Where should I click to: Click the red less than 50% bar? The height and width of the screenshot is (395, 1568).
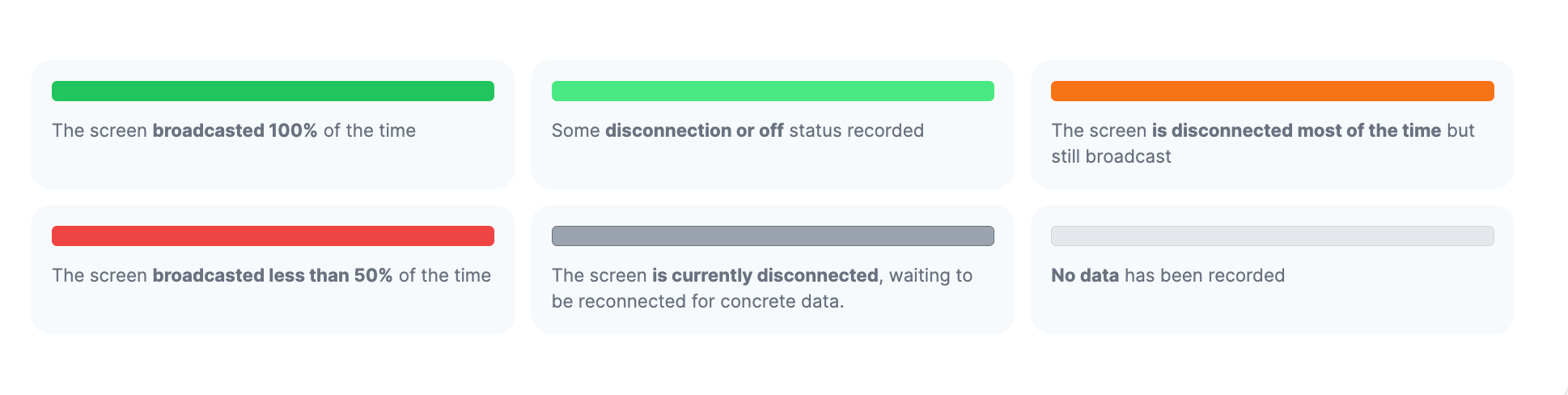273,236
